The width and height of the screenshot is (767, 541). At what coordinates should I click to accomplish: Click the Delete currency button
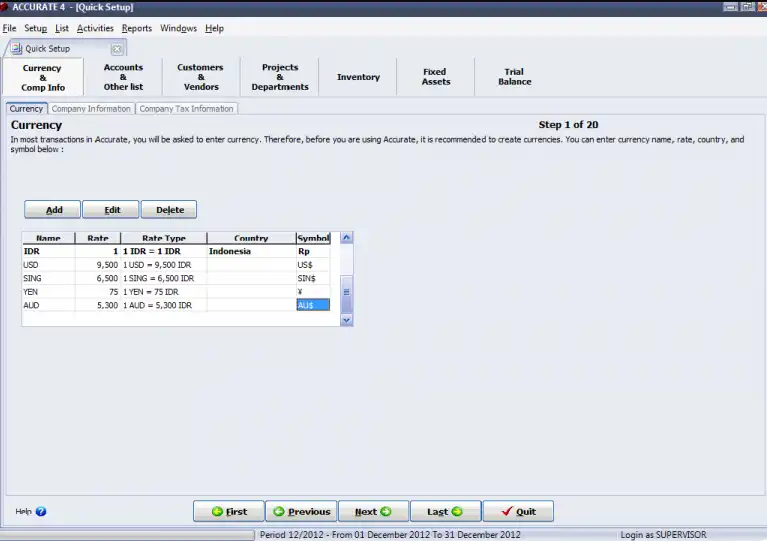click(169, 209)
